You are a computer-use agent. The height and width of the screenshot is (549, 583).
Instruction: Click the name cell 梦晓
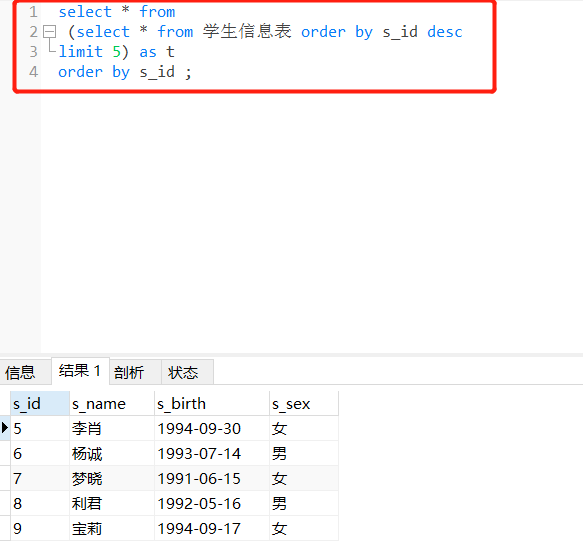112,478
